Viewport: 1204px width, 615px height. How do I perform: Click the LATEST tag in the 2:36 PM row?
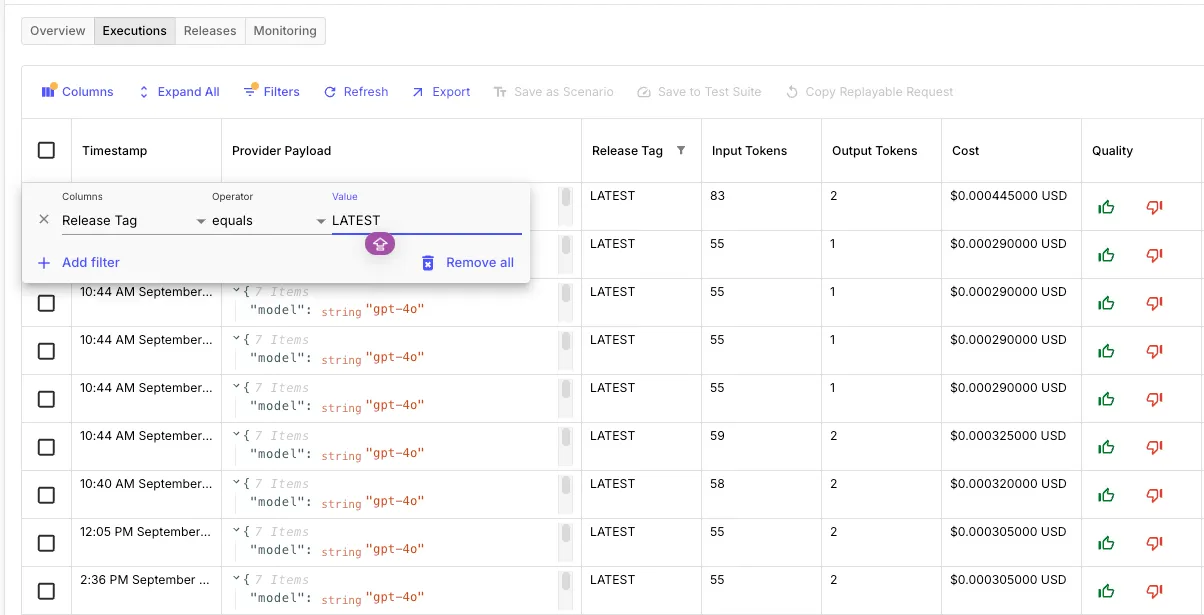pyautogui.click(x=612, y=580)
